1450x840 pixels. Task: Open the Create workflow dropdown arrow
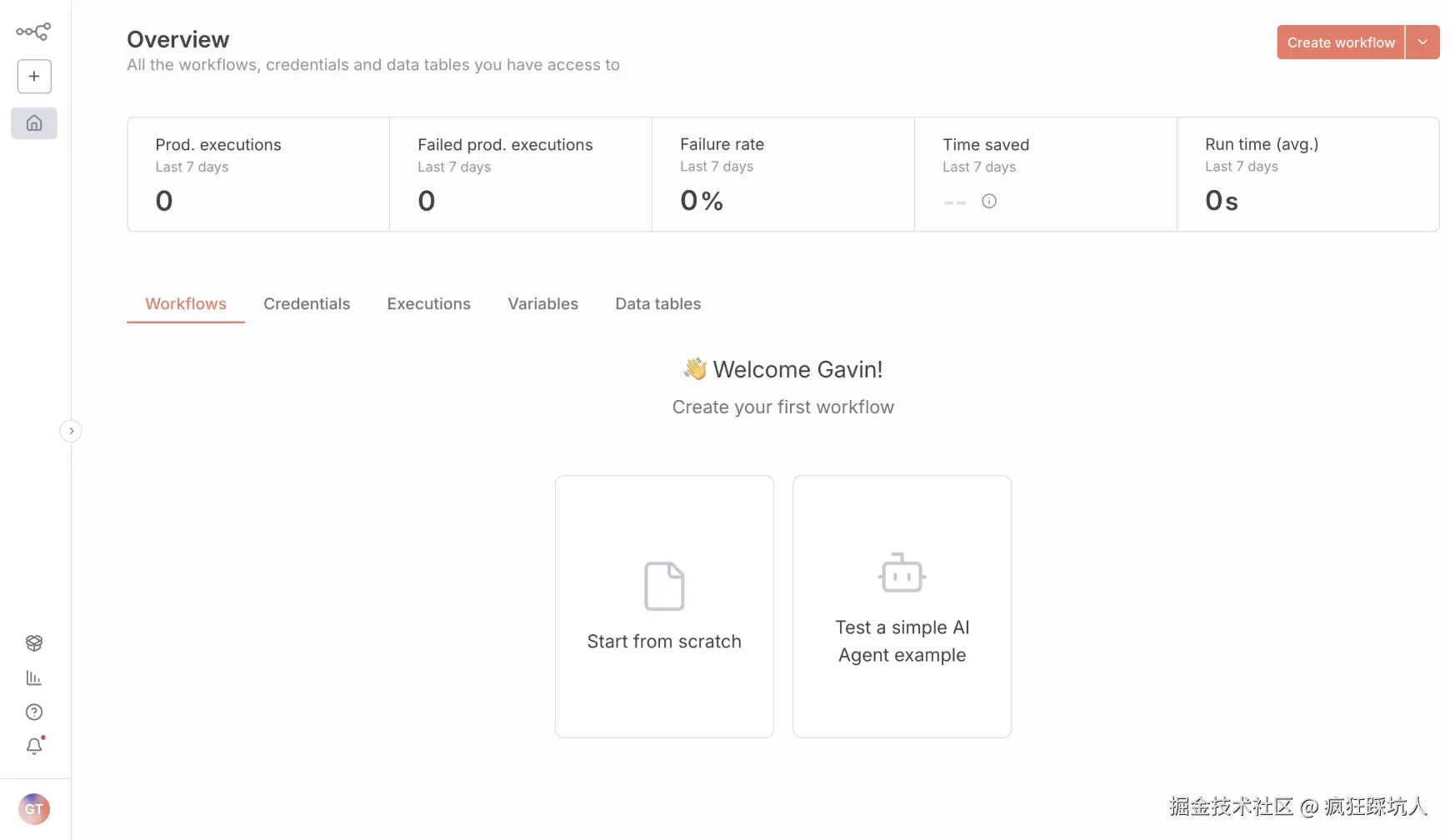pyautogui.click(x=1422, y=42)
